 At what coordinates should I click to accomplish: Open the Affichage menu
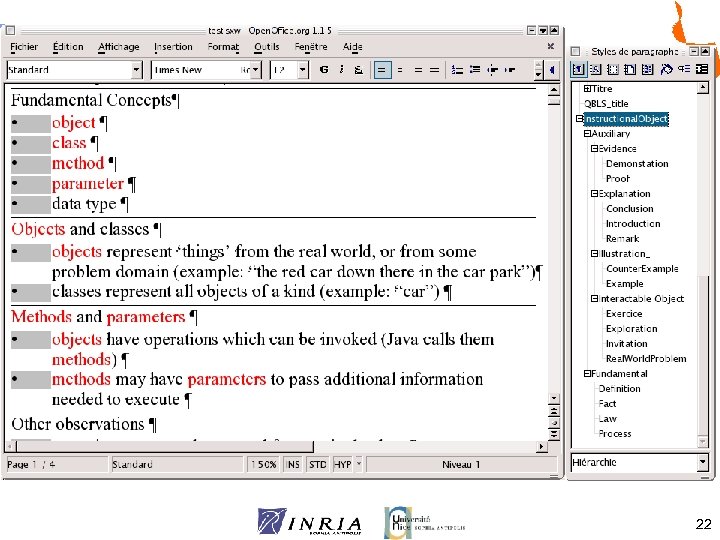tap(118, 47)
